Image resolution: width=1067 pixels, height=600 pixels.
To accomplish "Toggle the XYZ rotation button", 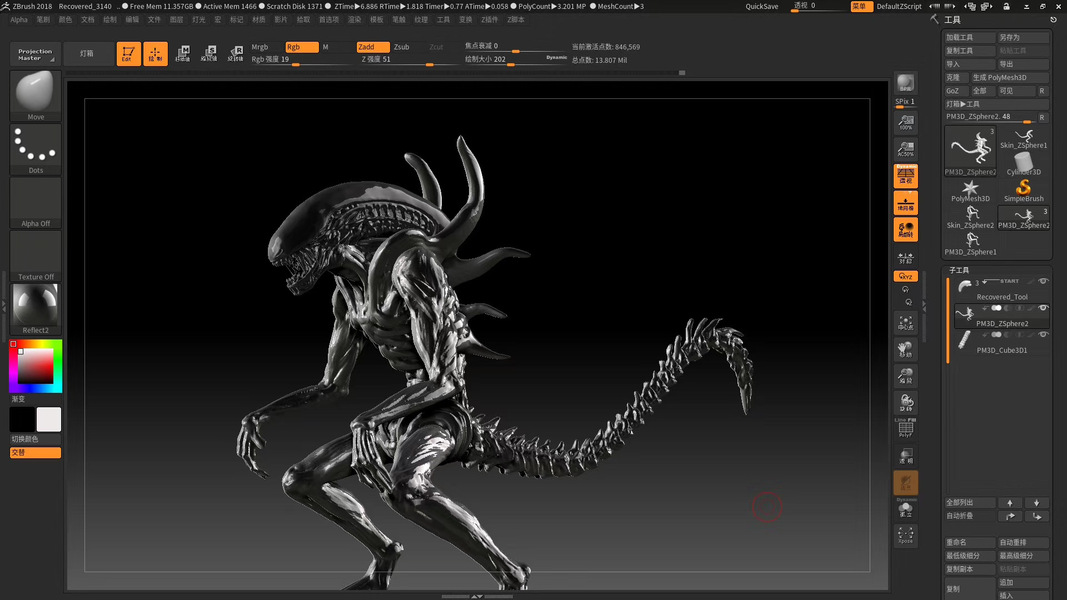I will [x=905, y=276].
